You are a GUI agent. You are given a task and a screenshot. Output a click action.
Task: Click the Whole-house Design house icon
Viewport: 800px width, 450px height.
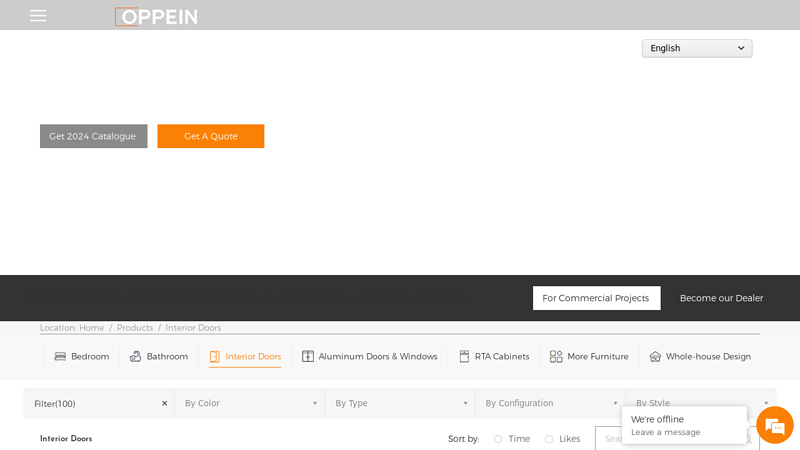point(655,356)
